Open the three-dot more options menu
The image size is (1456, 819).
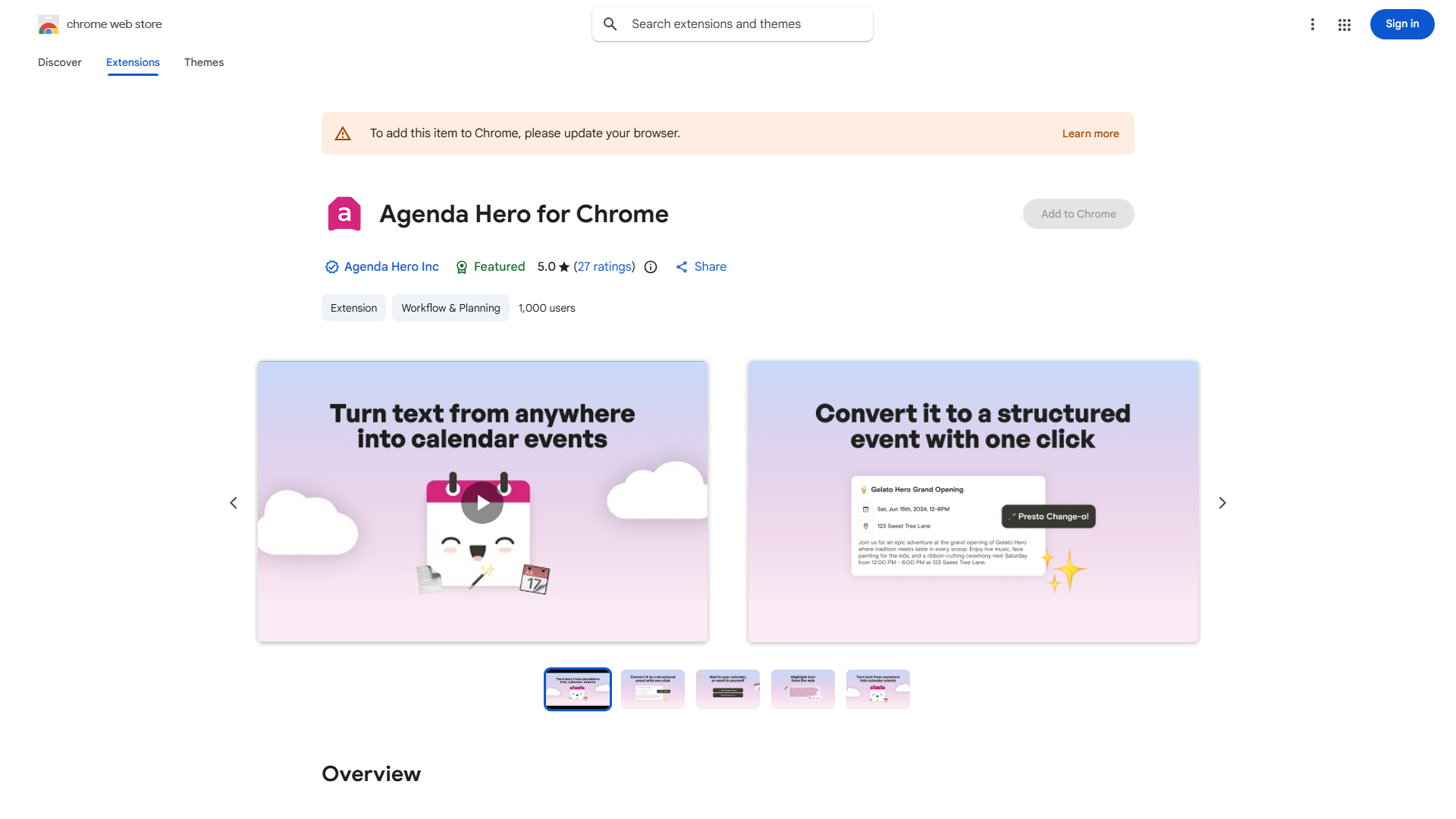pos(1312,24)
